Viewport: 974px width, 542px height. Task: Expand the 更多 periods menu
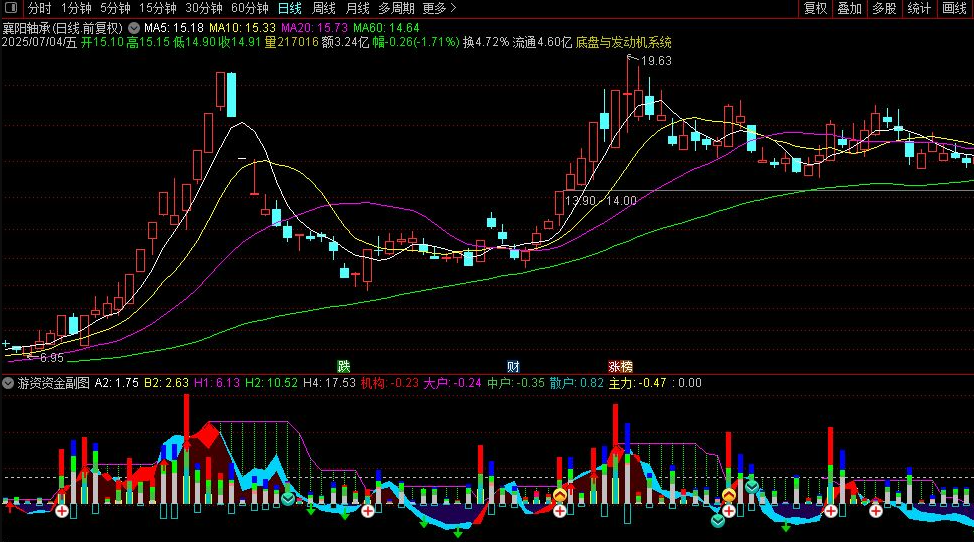click(439, 8)
